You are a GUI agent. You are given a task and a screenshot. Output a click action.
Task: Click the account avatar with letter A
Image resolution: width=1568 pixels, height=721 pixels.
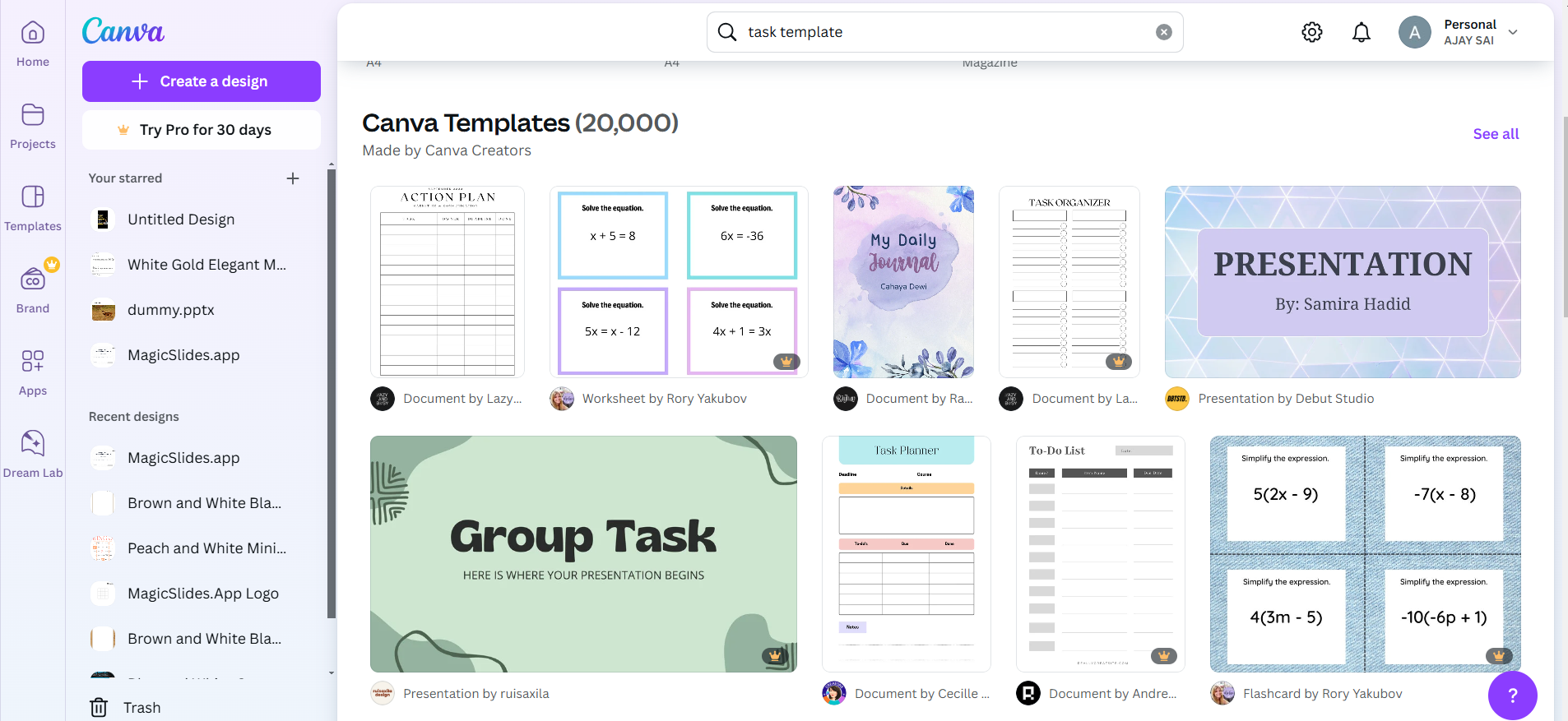[x=1415, y=32]
